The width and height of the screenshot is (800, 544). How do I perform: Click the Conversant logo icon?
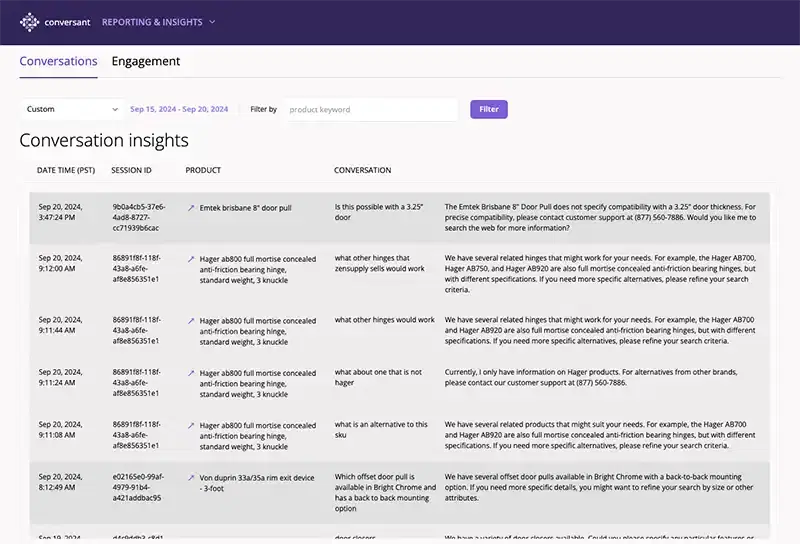click(x=30, y=22)
